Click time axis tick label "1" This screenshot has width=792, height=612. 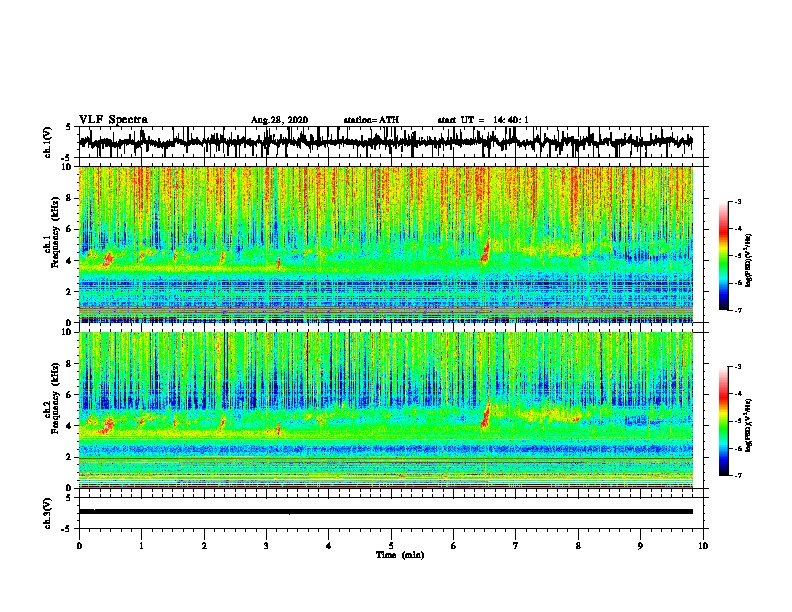pyautogui.click(x=141, y=546)
